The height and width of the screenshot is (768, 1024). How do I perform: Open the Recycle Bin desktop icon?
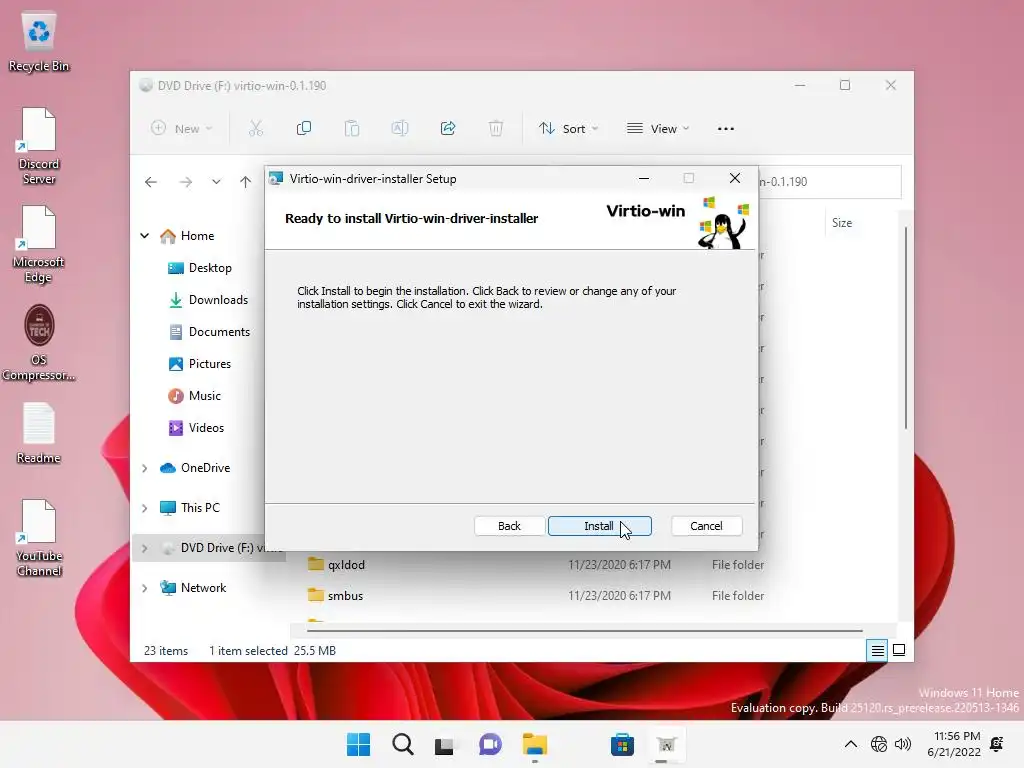pos(39,42)
